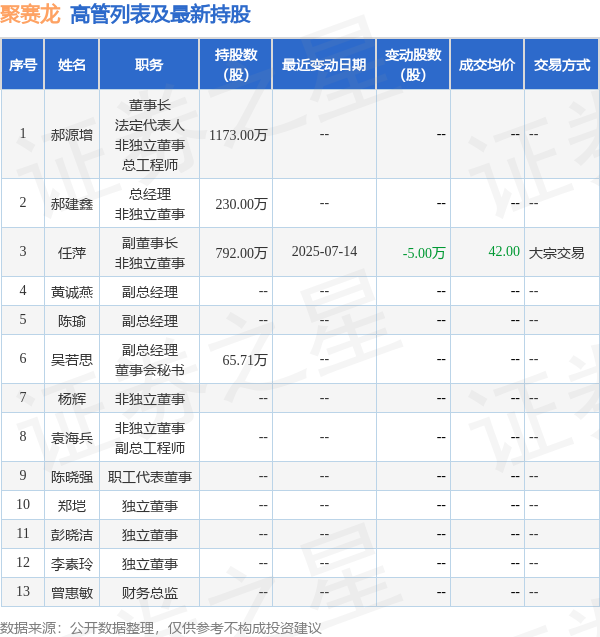Click 陈瑜's 副总经理 position cell
The height and width of the screenshot is (637, 600).
(x=150, y=321)
